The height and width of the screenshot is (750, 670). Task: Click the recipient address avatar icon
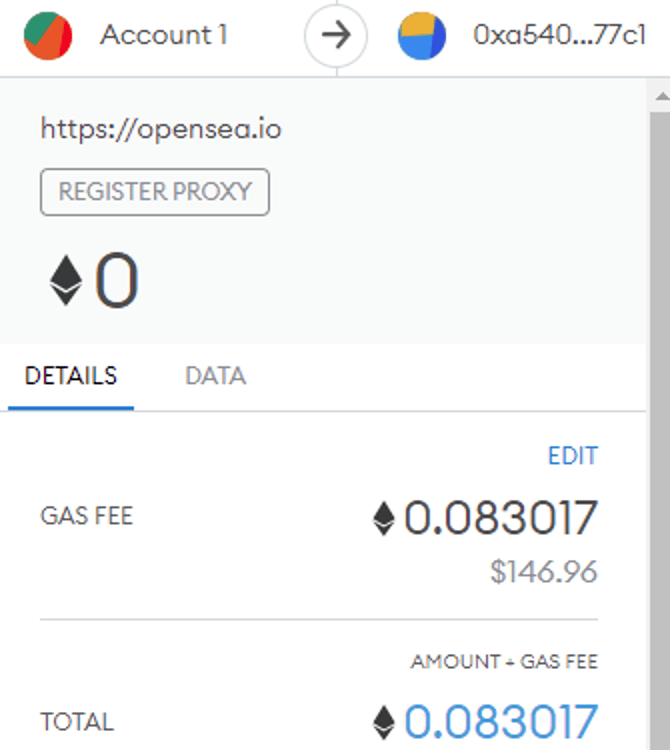click(422, 36)
